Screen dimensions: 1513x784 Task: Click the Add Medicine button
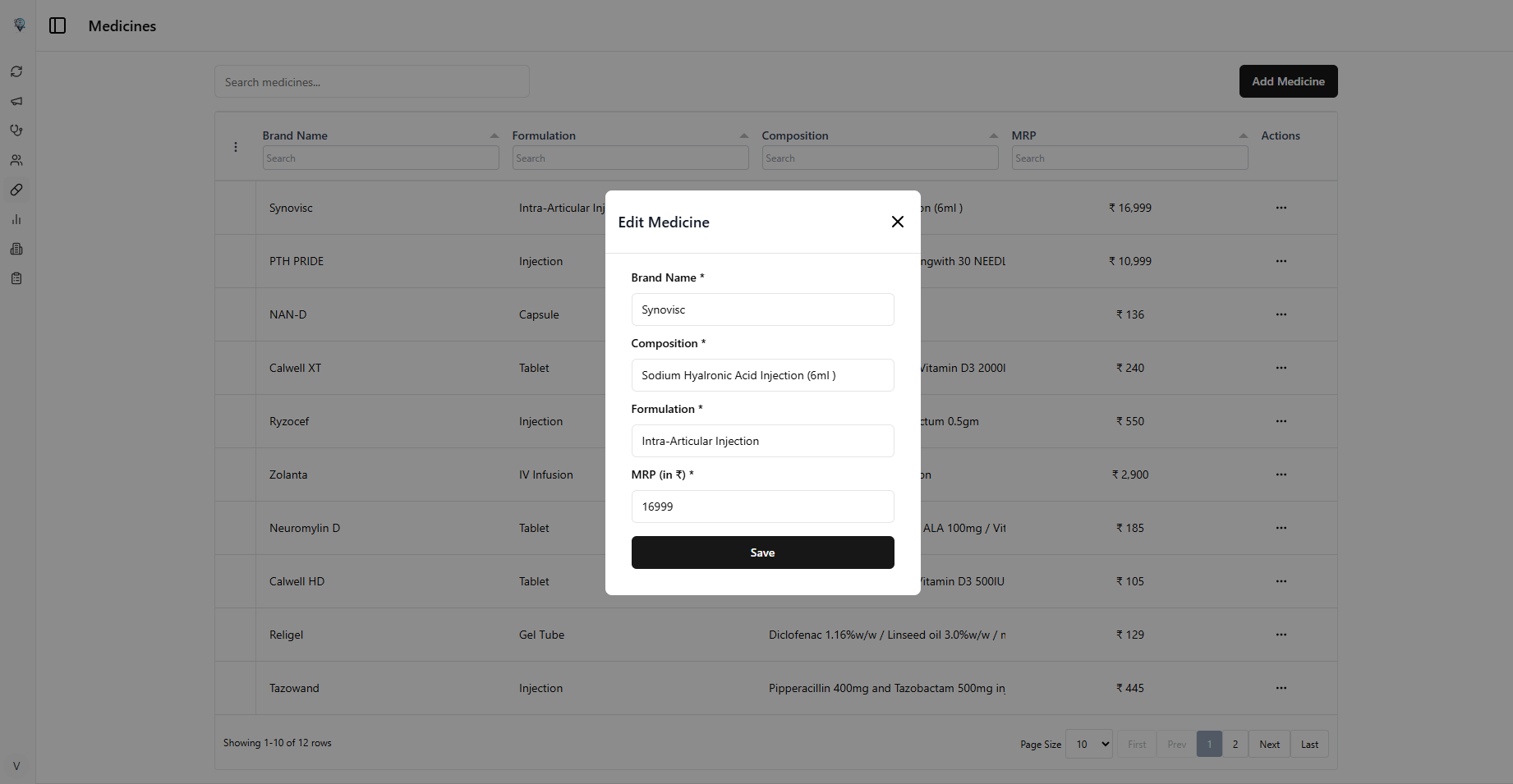coord(1288,81)
